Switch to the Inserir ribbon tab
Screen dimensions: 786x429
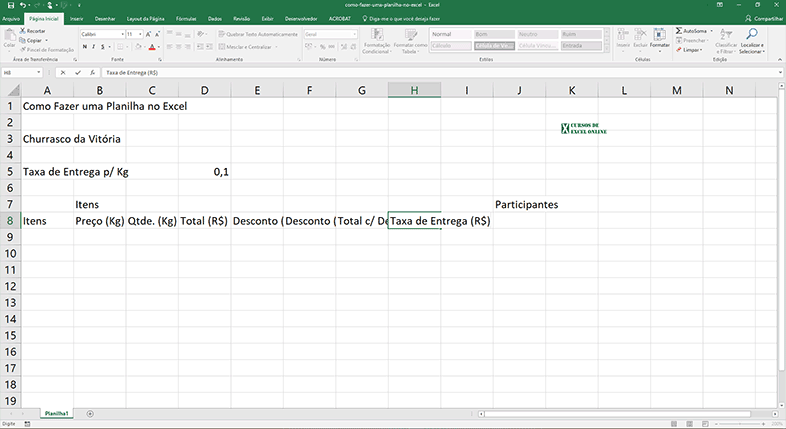76,19
